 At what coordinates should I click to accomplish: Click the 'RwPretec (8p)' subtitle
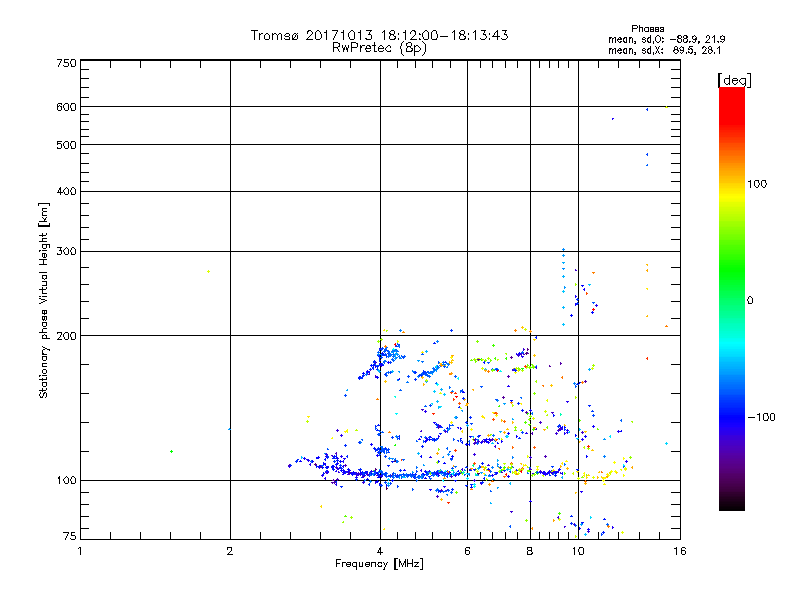379,48
